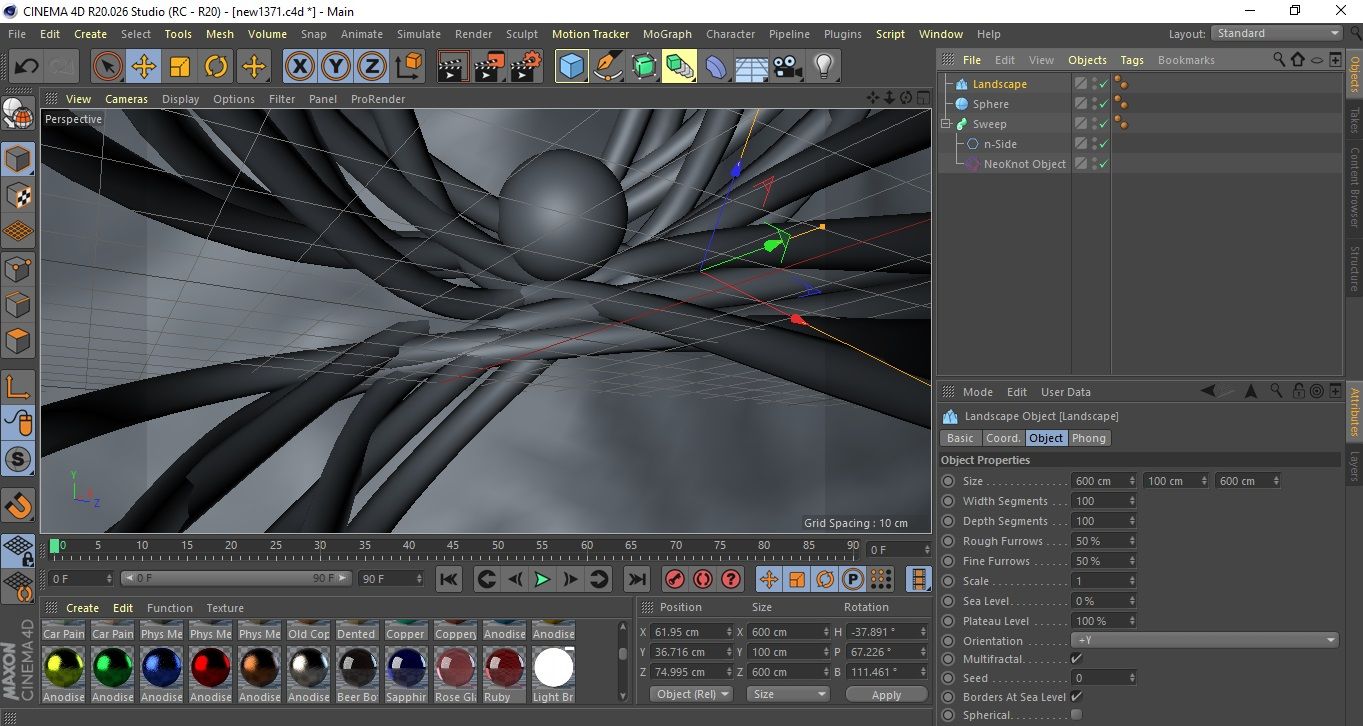The image size is (1363, 726).
Task: Click the Undo arrow icon
Action: (27, 67)
